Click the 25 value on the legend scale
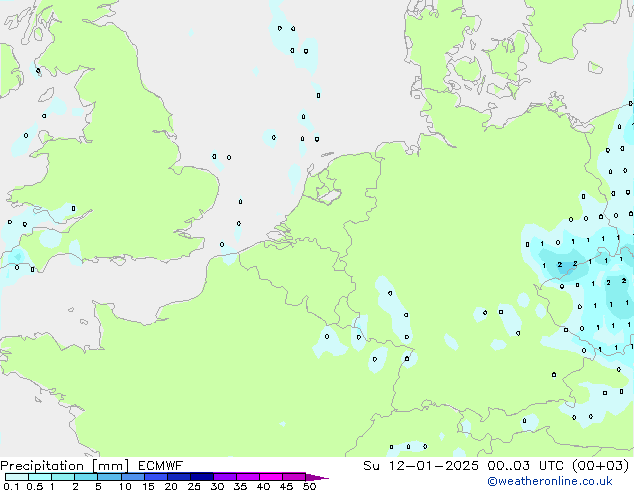Viewport: 634px width, 490px height. tap(194, 486)
